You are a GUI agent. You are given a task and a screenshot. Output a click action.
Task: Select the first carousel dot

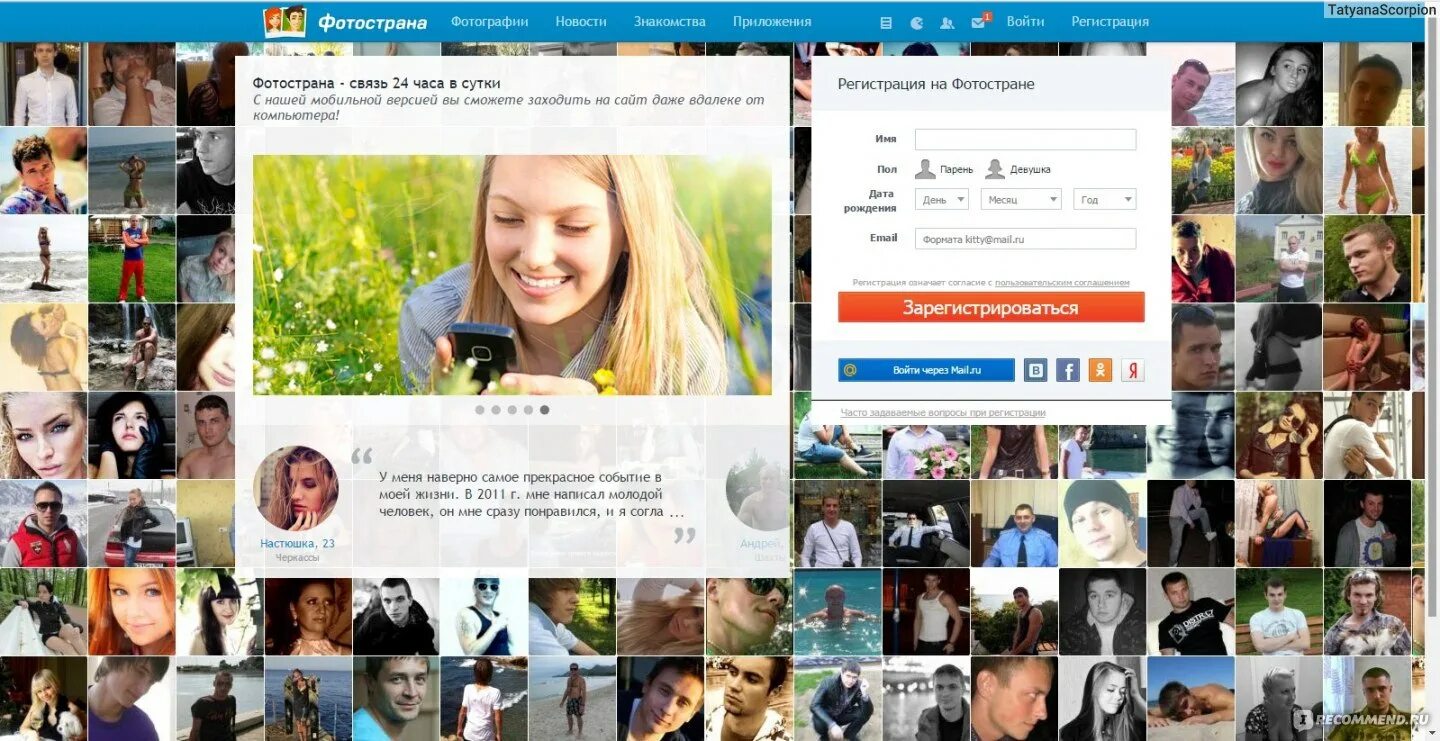click(480, 410)
